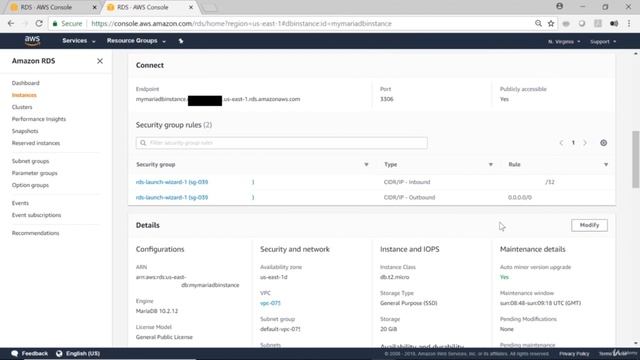This screenshot has width=640, height=360.
Task: Close the first RDS browser tab
Action: tap(95, 7)
